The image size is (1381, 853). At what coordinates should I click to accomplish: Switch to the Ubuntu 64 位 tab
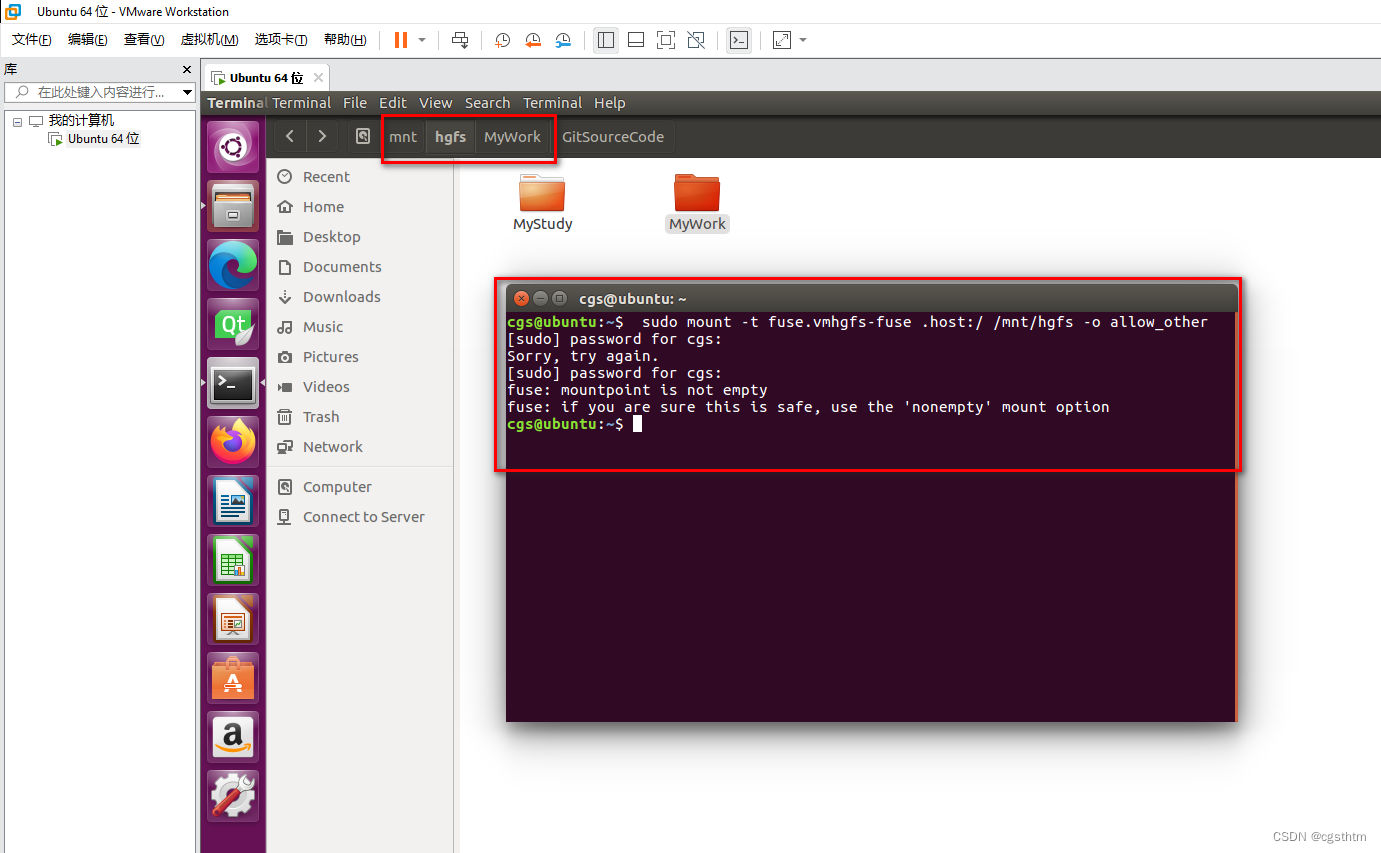(266, 77)
